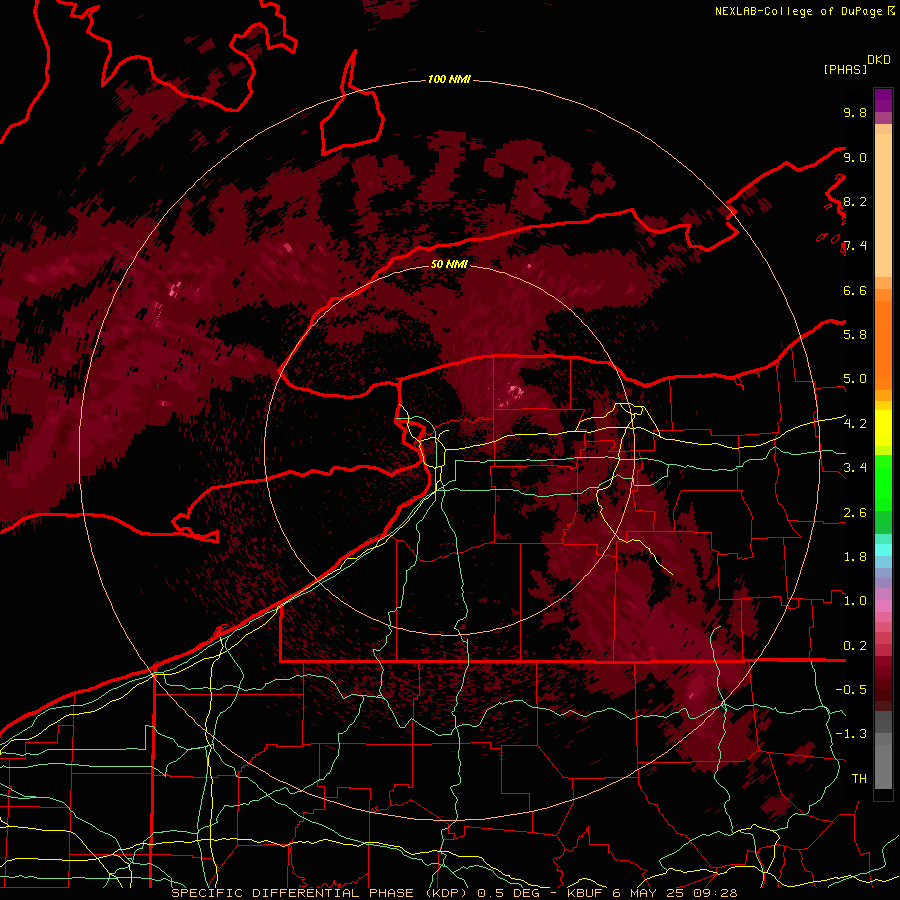Click the 5.0 value on the scale
This screenshot has height=900, width=900.
point(855,379)
